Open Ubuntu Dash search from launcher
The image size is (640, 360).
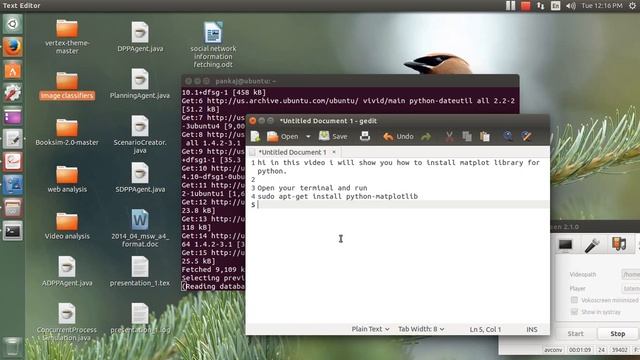13,24
